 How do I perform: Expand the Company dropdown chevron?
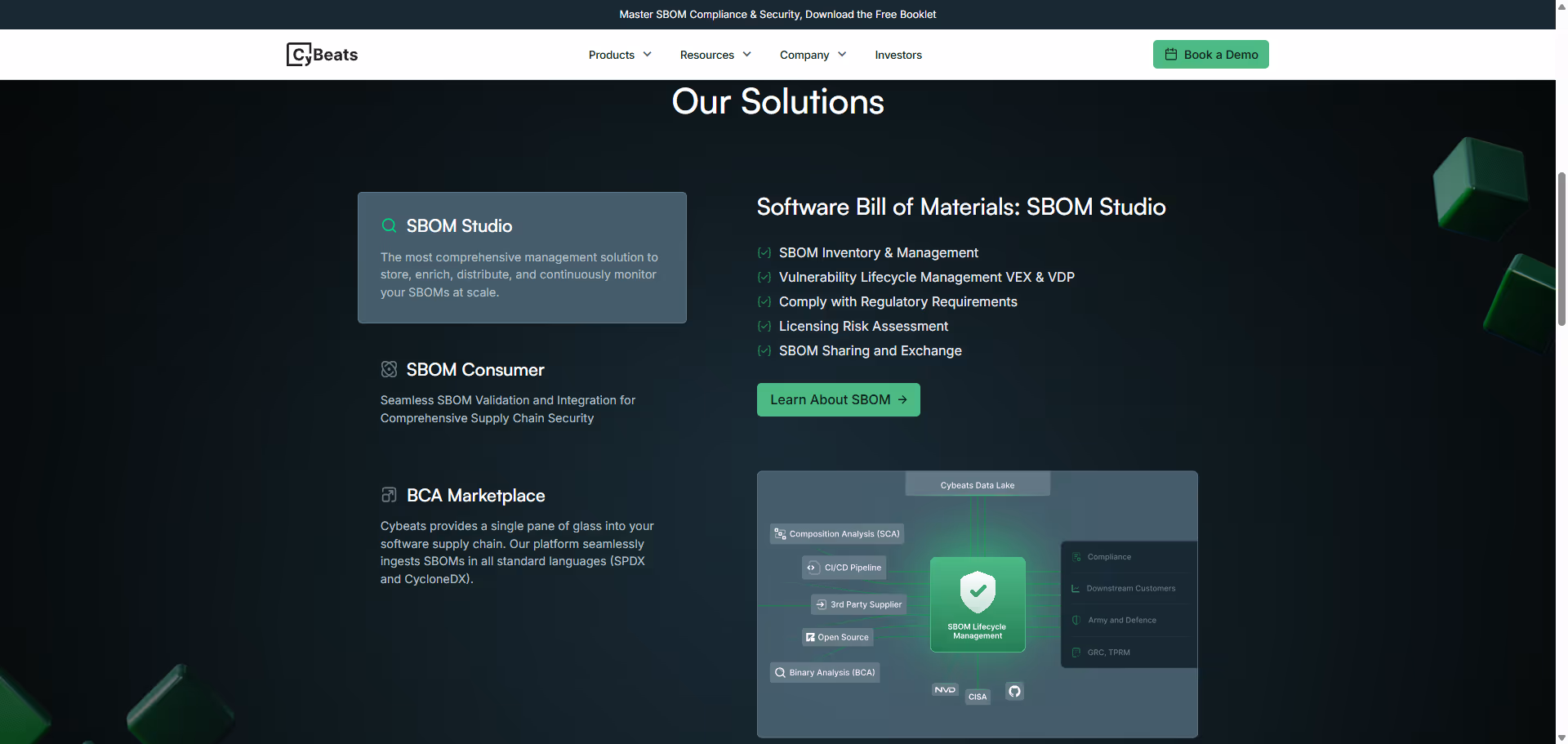[x=842, y=55]
